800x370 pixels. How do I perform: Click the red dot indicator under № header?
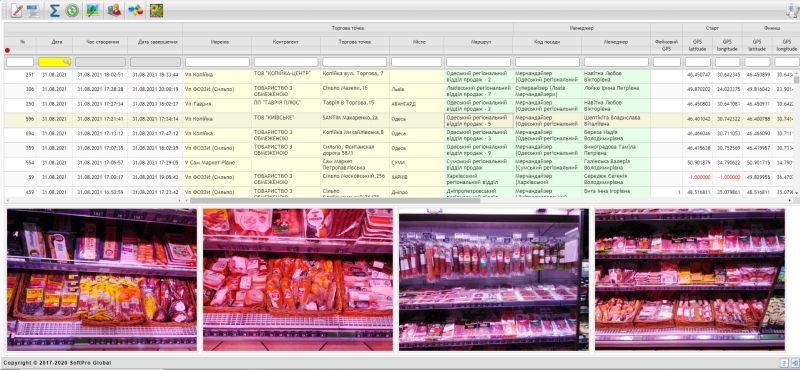[x=7, y=50]
